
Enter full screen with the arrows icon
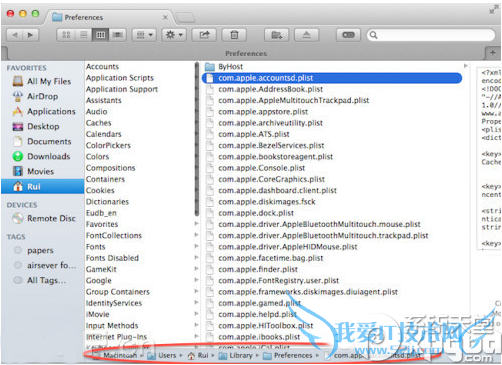click(493, 10)
